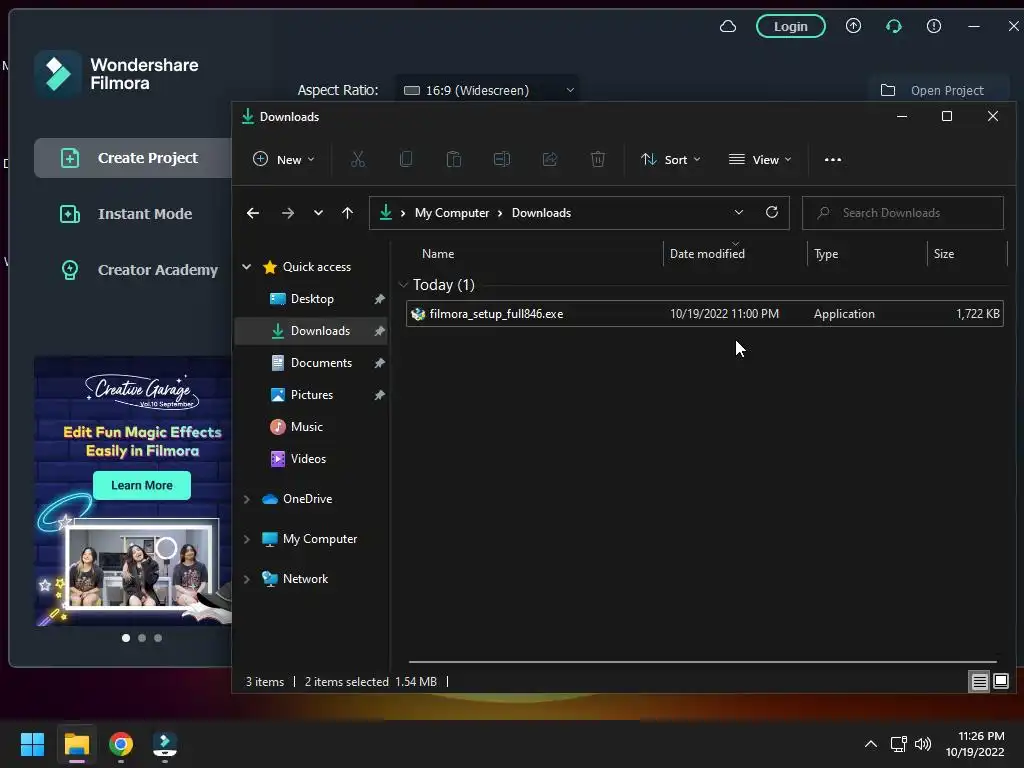Collapse the Today group
Screen dimensions: 1024x768
[403, 285]
